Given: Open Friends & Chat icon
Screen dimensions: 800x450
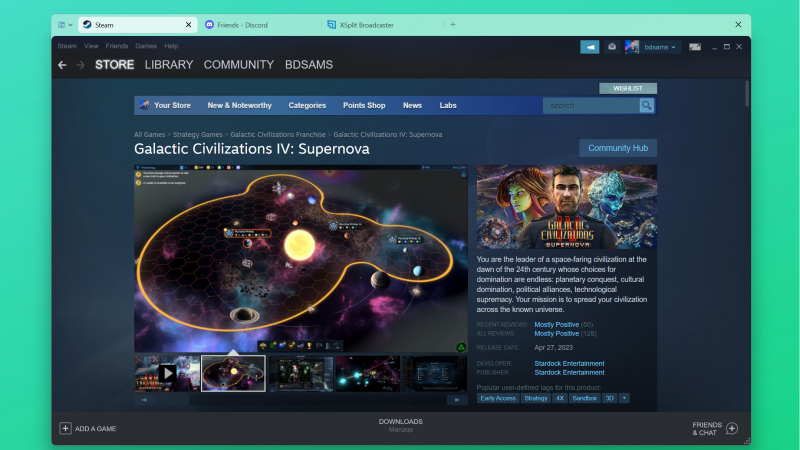Looking at the screenshot, I should coord(731,428).
